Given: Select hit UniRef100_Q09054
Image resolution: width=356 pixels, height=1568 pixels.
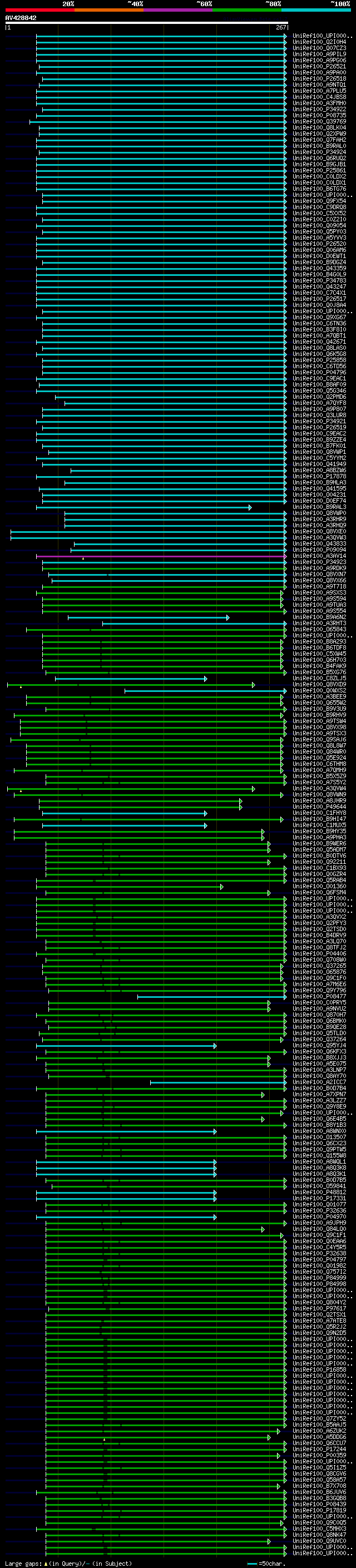Looking at the screenshot, I should pyautogui.click(x=319, y=225).
